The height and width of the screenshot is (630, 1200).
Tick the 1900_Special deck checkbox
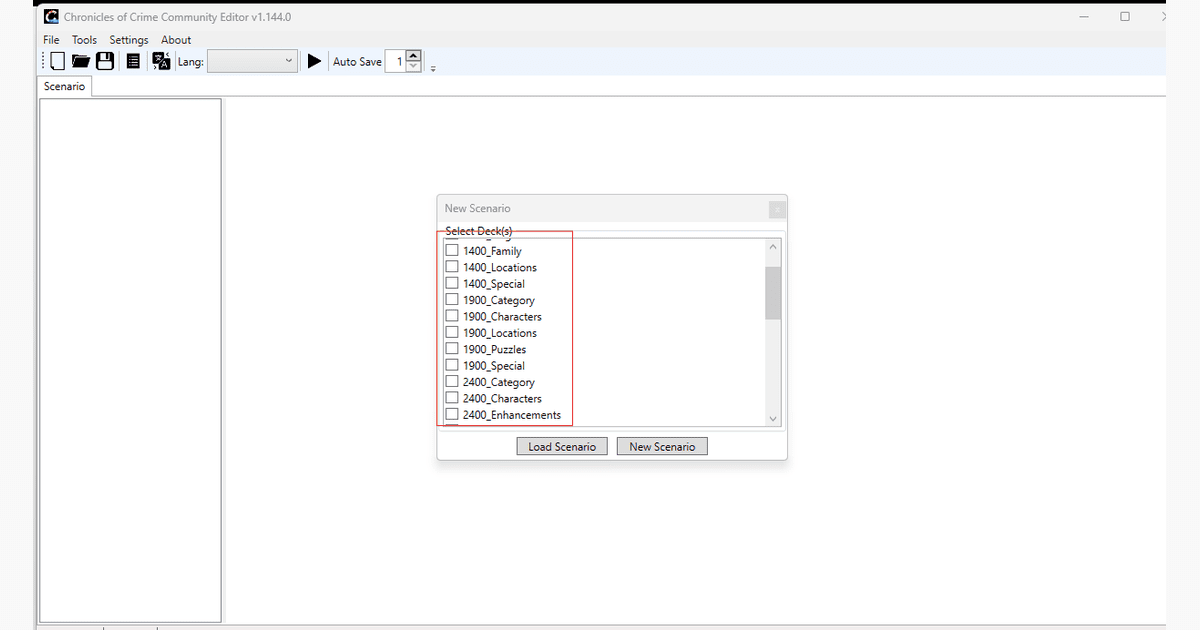pyautogui.click(x=452, y=366)
